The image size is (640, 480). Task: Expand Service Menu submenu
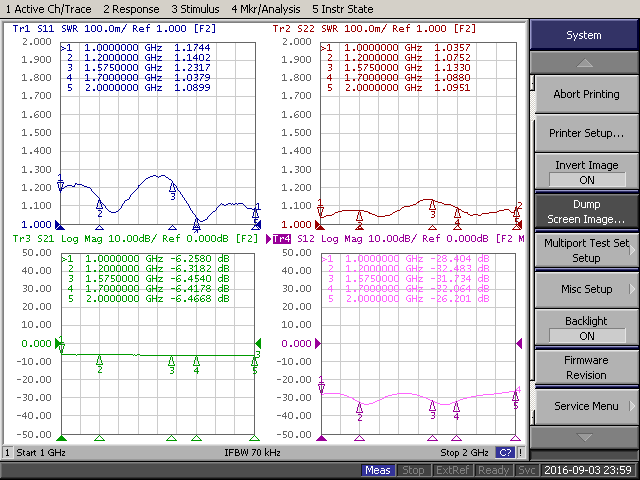click(586, 406)
